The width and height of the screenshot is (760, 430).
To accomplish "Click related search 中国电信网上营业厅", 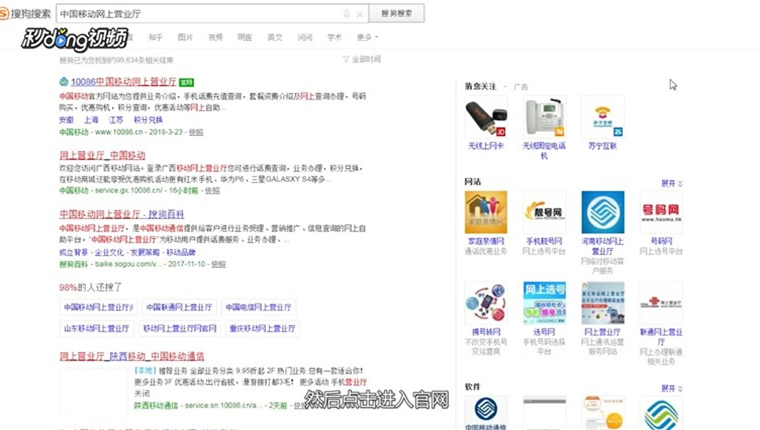I will 258,307.
